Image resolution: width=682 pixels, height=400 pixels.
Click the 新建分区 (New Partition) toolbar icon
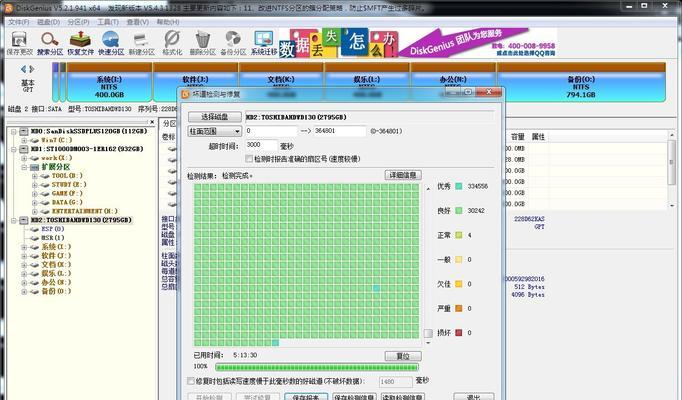[141, 43]
